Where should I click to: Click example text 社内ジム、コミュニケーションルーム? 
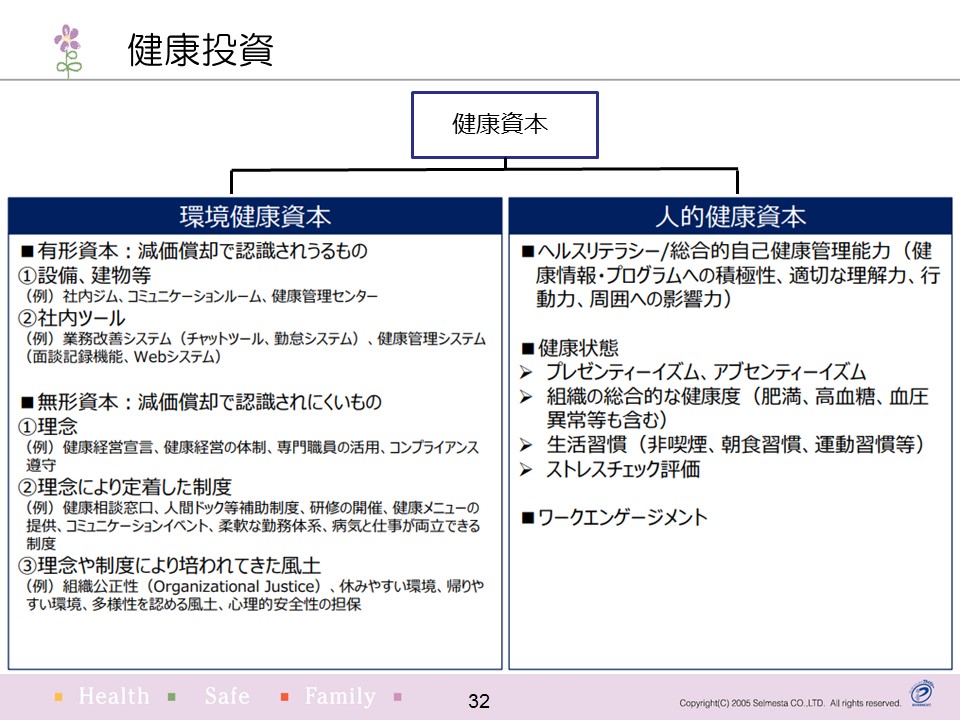(163, 296)
